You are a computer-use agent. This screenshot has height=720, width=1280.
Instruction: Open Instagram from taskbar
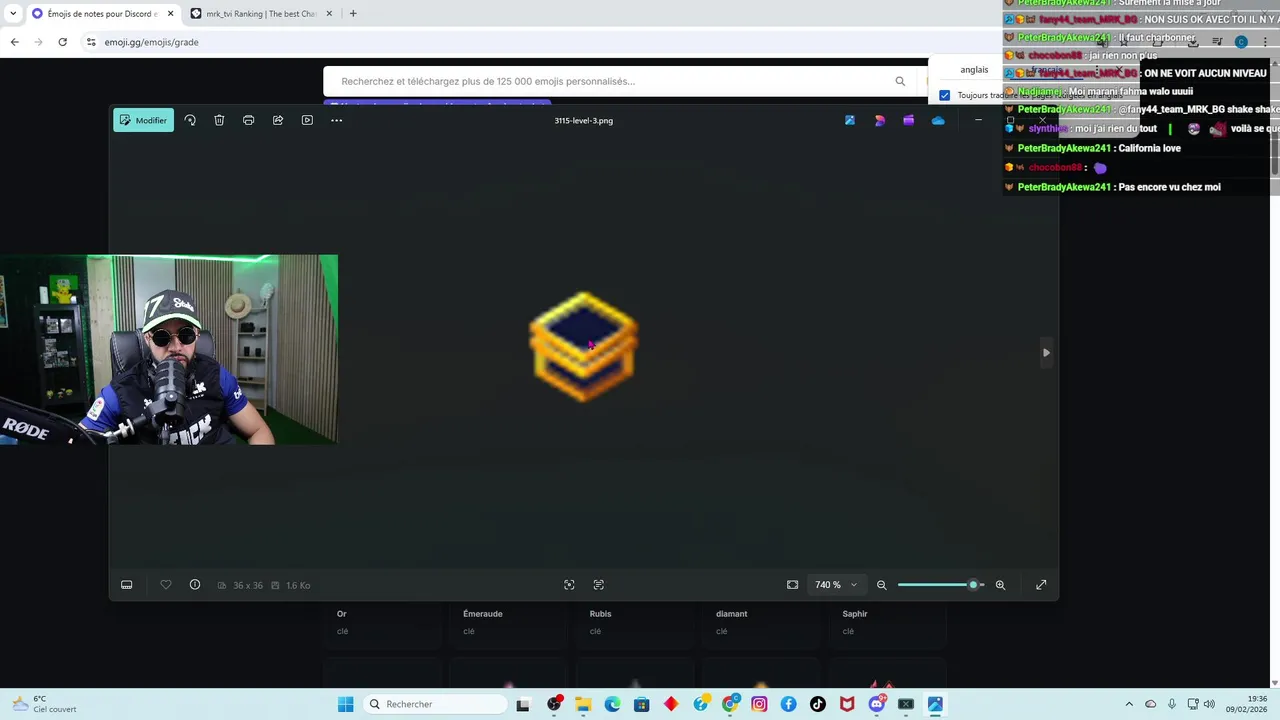coord(759,704)
